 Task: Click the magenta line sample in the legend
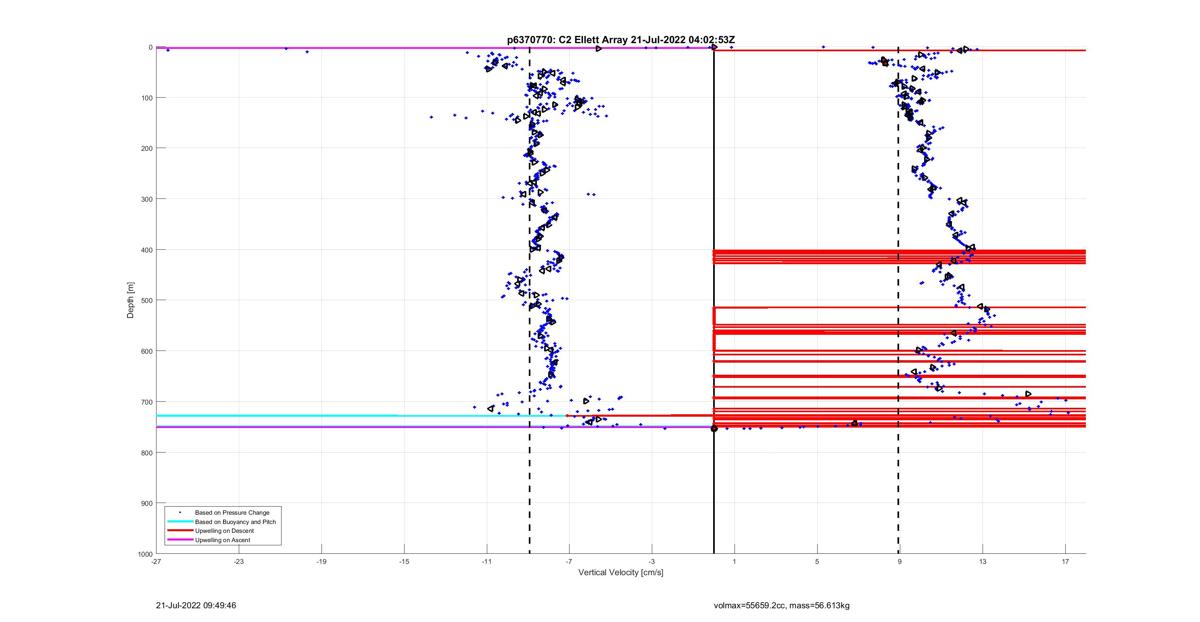[178, 539]
